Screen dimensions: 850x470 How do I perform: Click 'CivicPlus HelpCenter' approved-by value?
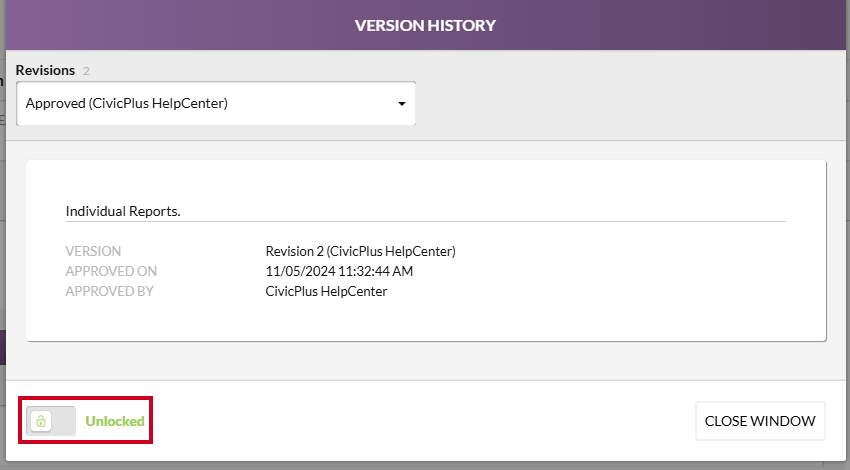(326, 292)
